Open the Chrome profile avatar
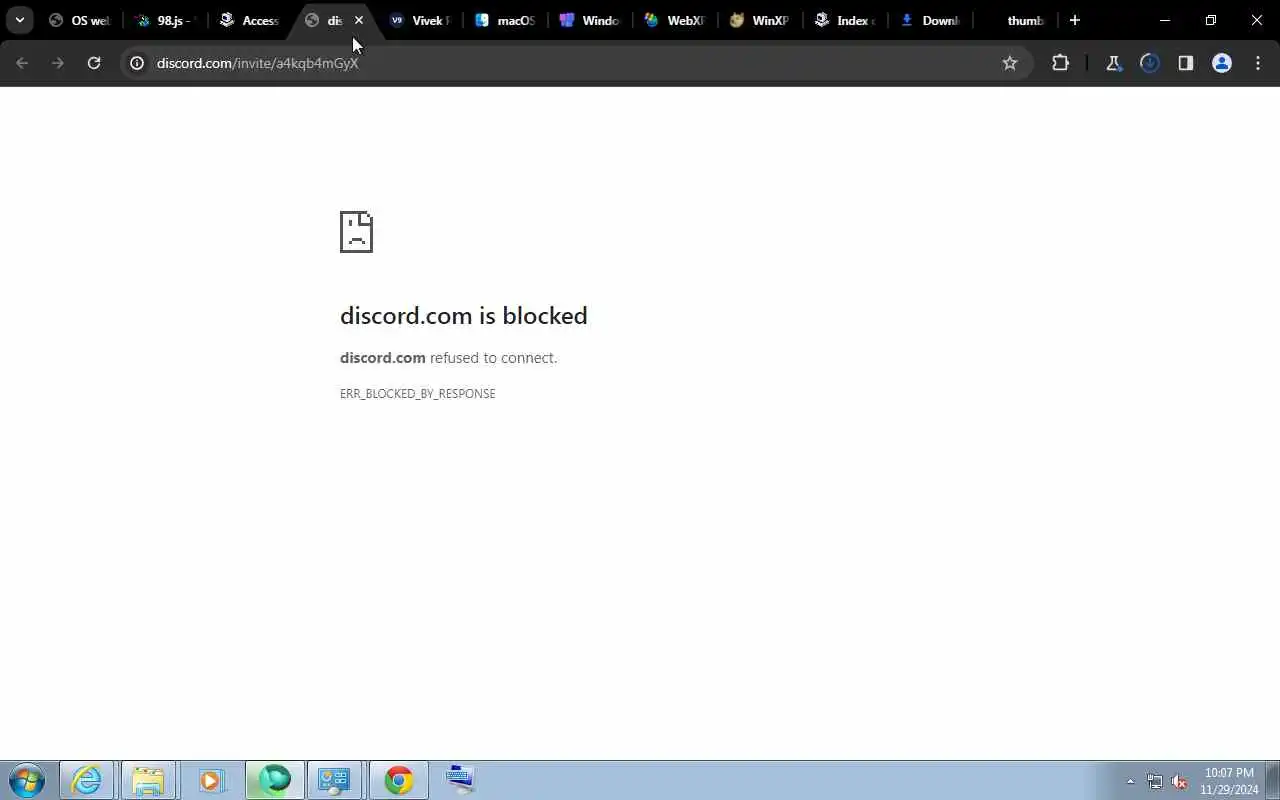This screenshot has height=800, width=1280. pos(1222,63)
